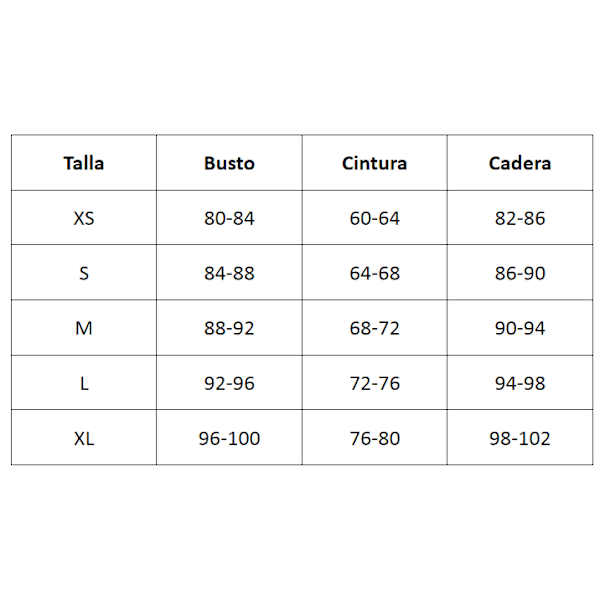Click the Cintura column header

374,163
